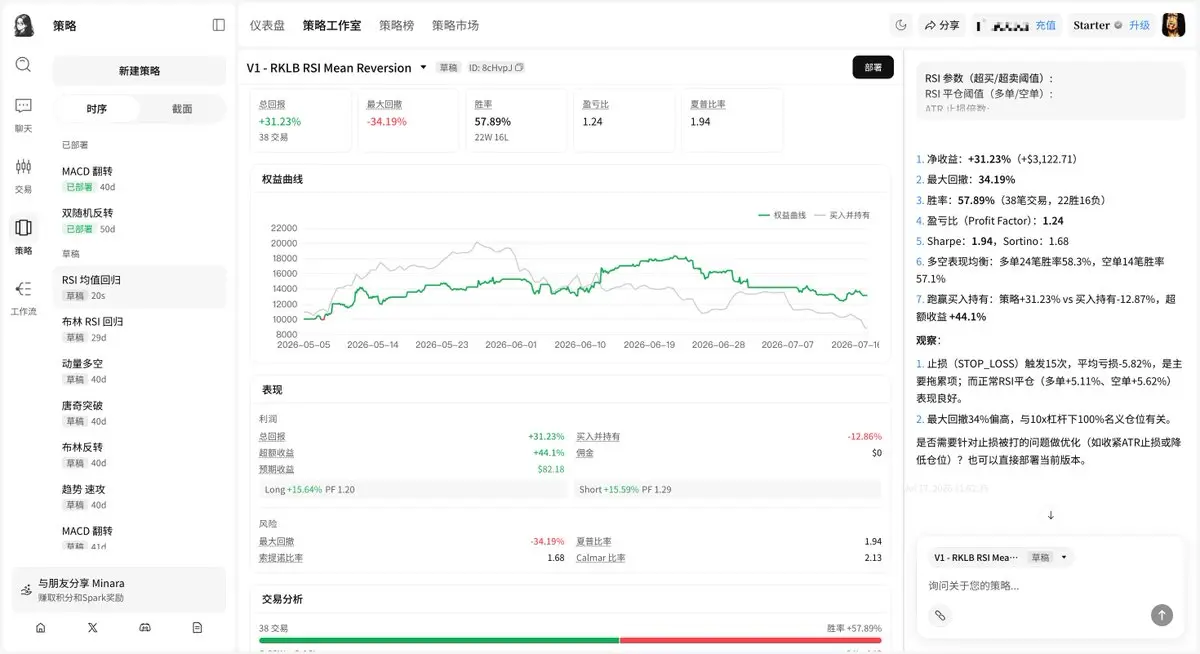Screen dimensions: 1200x654
Task: Collapse the strategy sidebar panel icon
Action: (219, 25)
